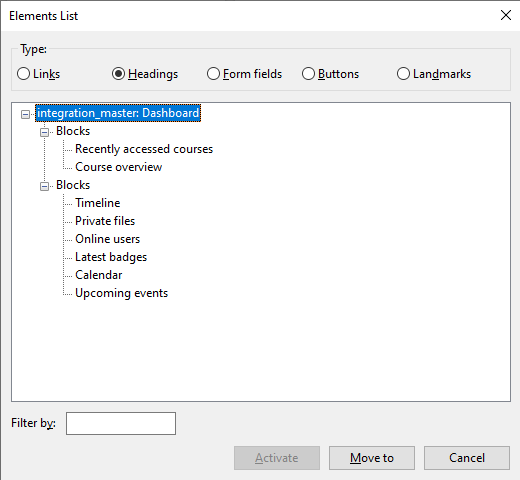Select the Calendar heading item
This screenshot has height=480, width=520.
click(99, 275)
